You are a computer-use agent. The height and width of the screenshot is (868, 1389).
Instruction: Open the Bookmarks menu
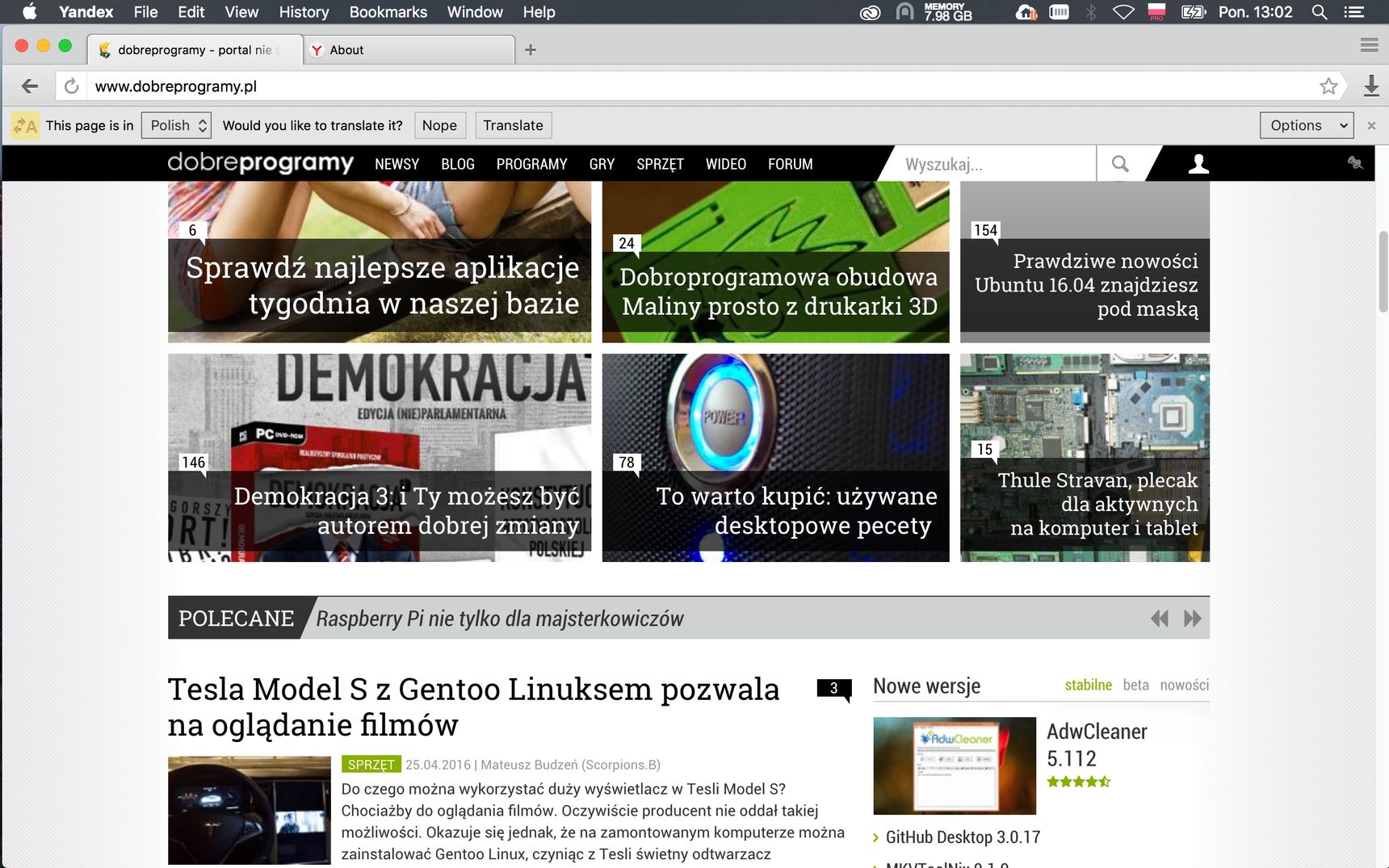pyautogui.click(x=388, y=12)
